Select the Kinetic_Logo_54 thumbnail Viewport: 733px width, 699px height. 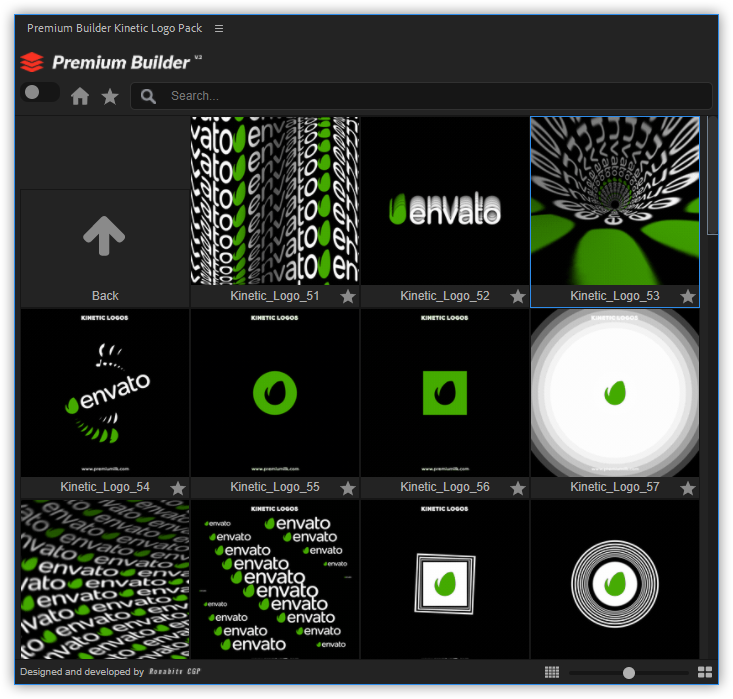tap(105, 393)
